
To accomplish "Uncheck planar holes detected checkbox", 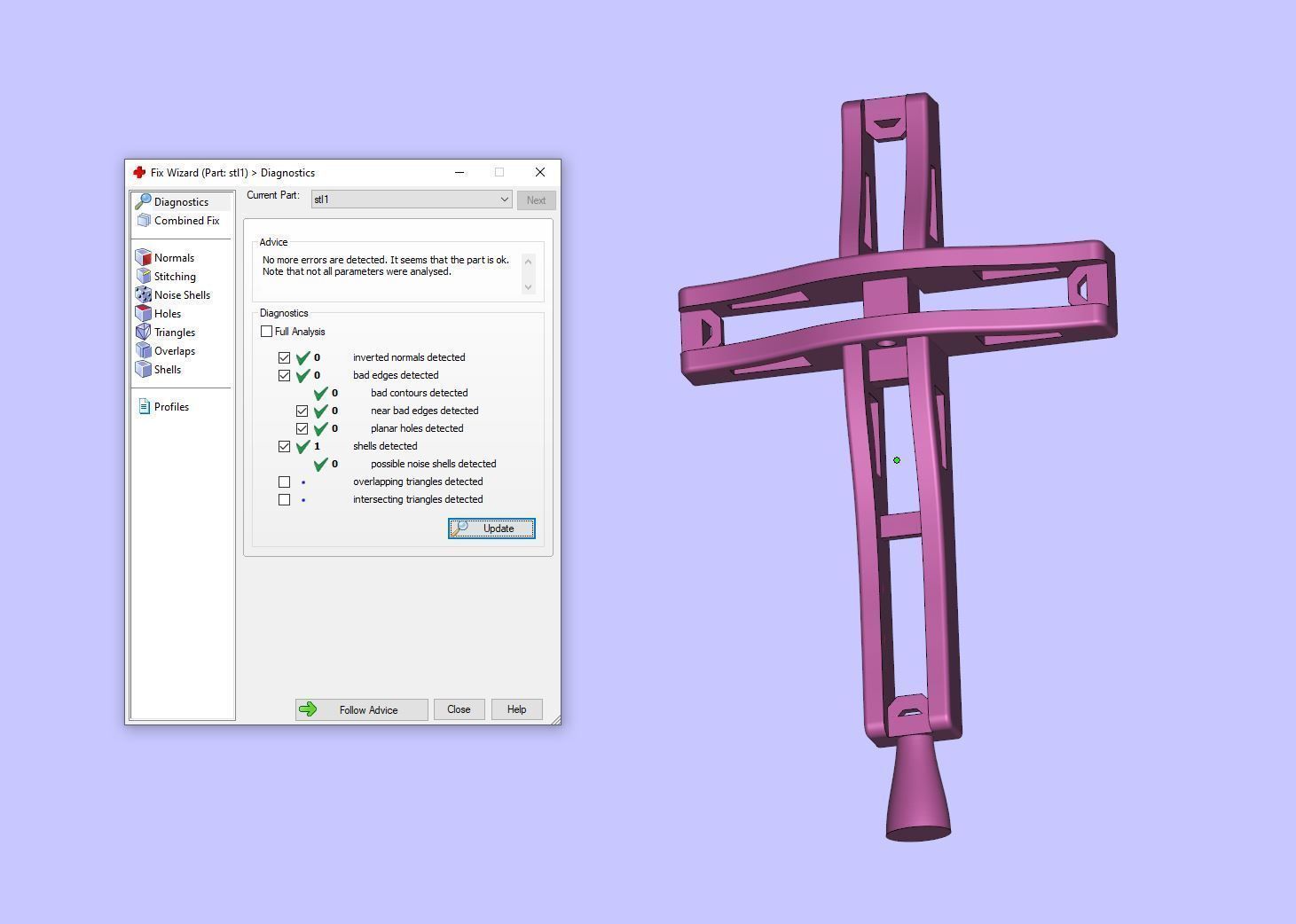I will (x=302, y=428).
